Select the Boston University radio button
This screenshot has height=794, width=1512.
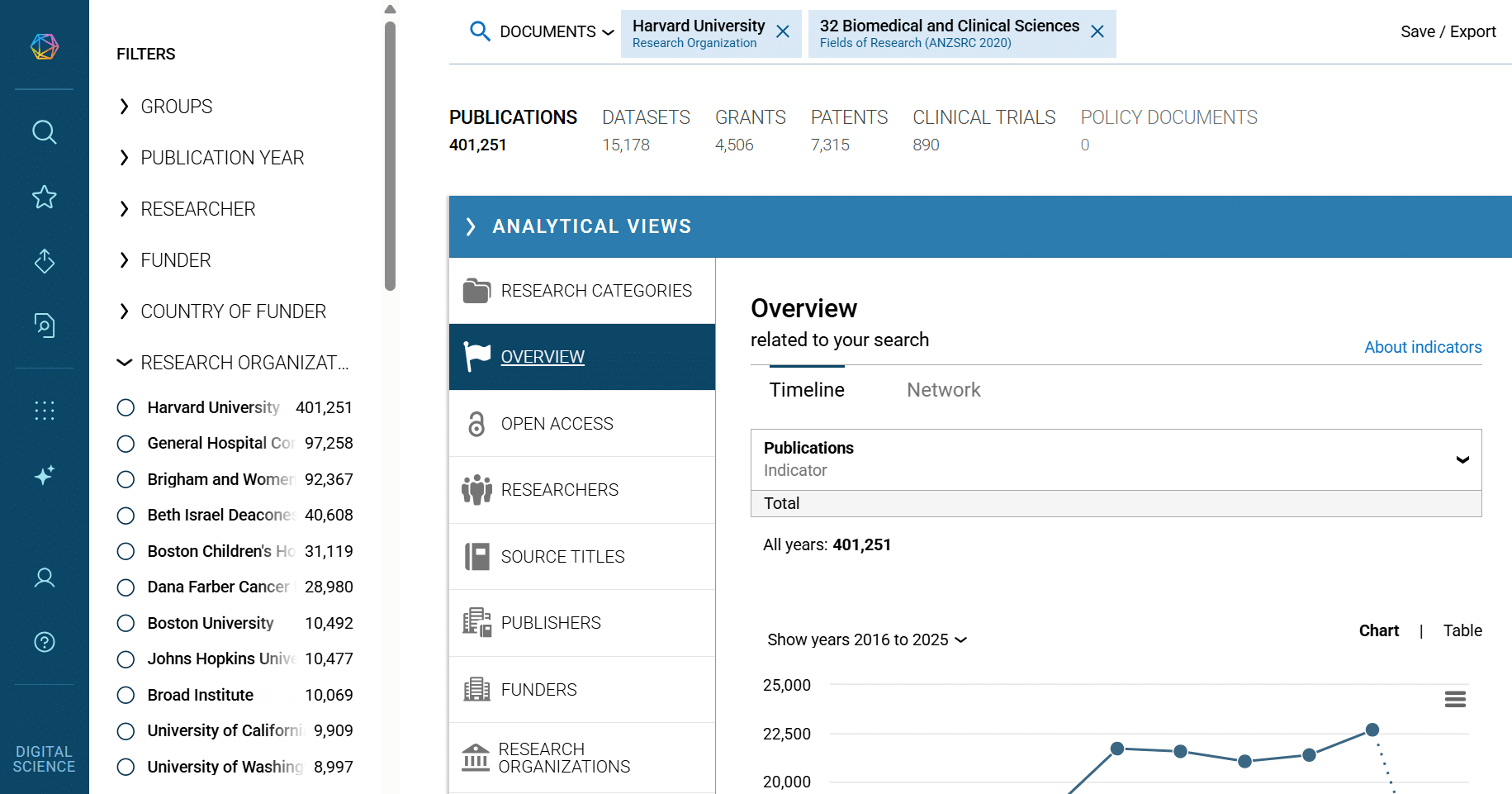pyautogui.click(x=126, y=623)
